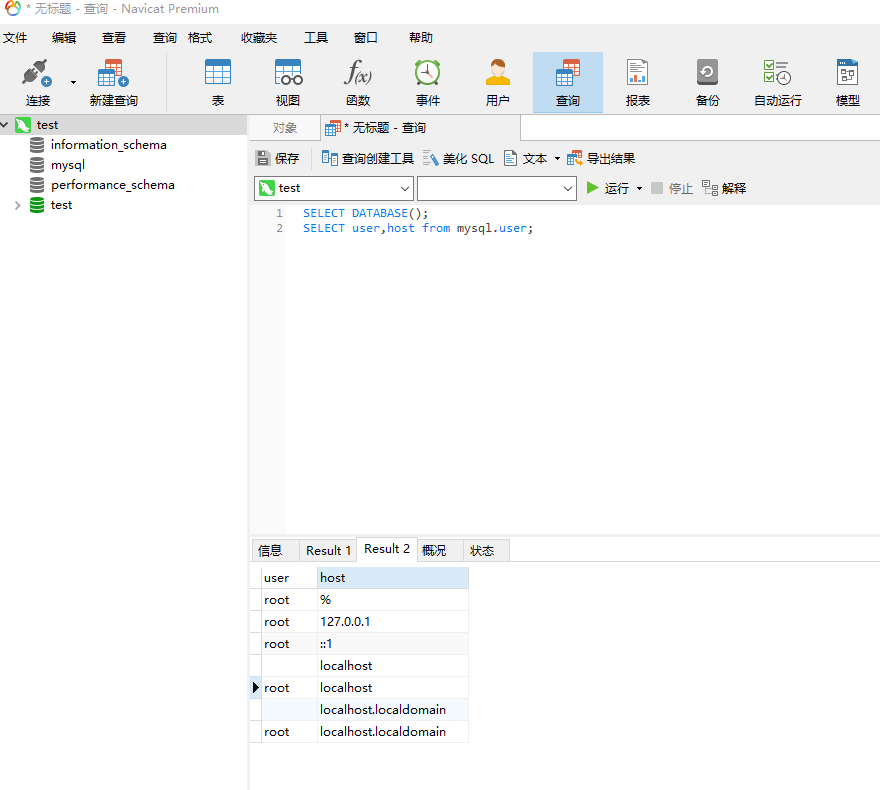This screenshot has width=880, height=790.
Task: Expand the test database tree node
Action: click(17, 205)
